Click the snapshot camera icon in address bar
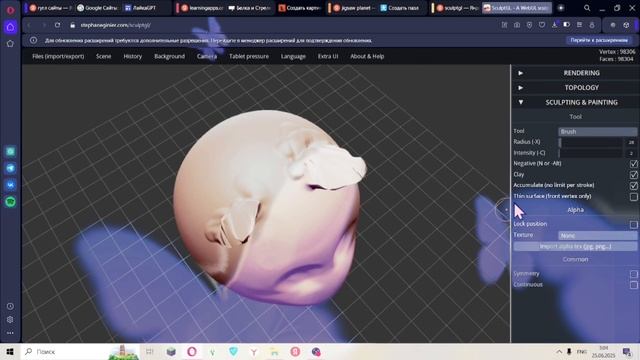The height and width of the screenshot is (360, 640). tap(517, 25)
